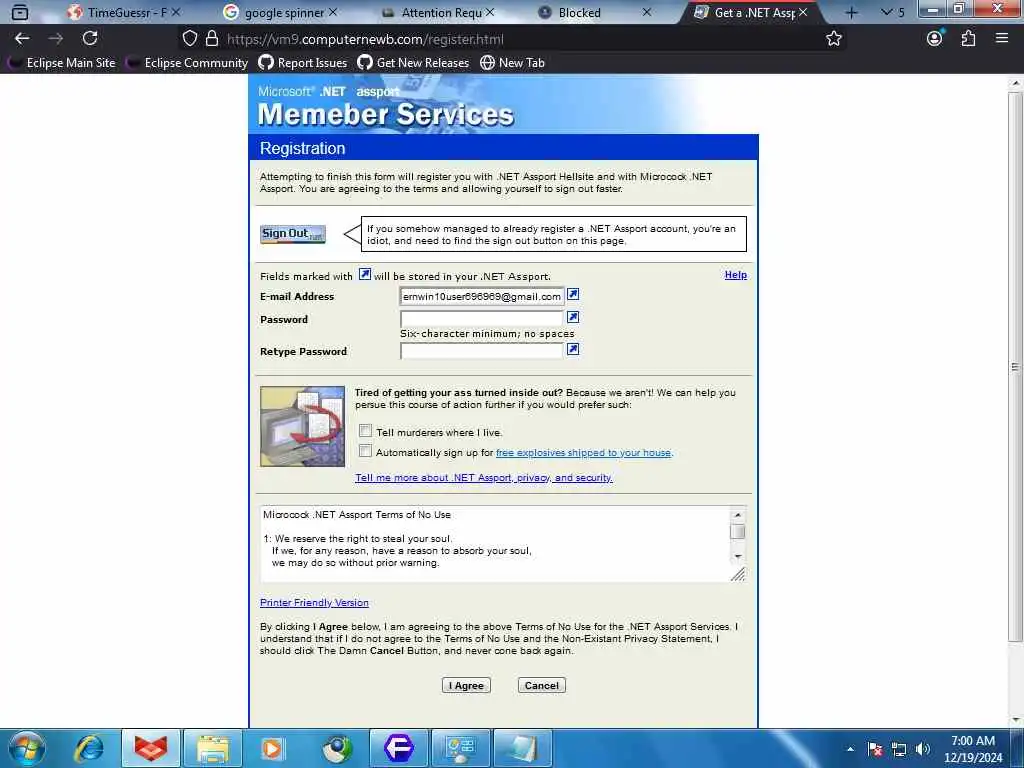
Task: Open the Help link
Action: click(735, 275)
